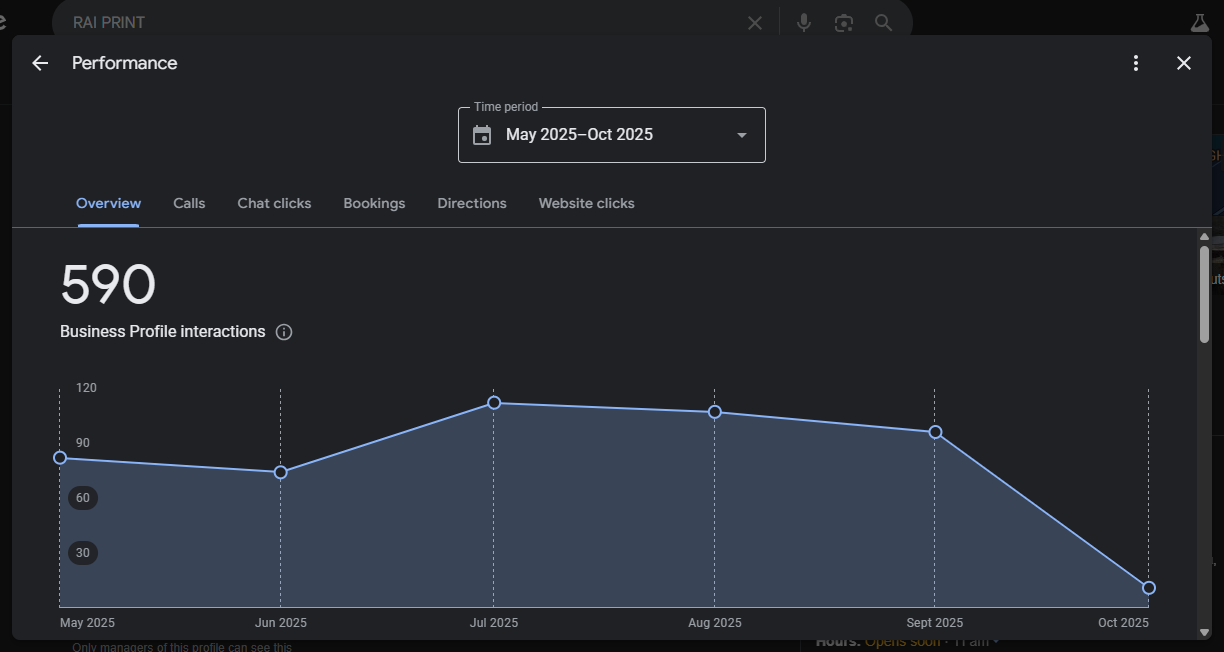Screen dimensions: 1224x652
Task: View the Website clicks tab
Action: (x=586, y=203)
